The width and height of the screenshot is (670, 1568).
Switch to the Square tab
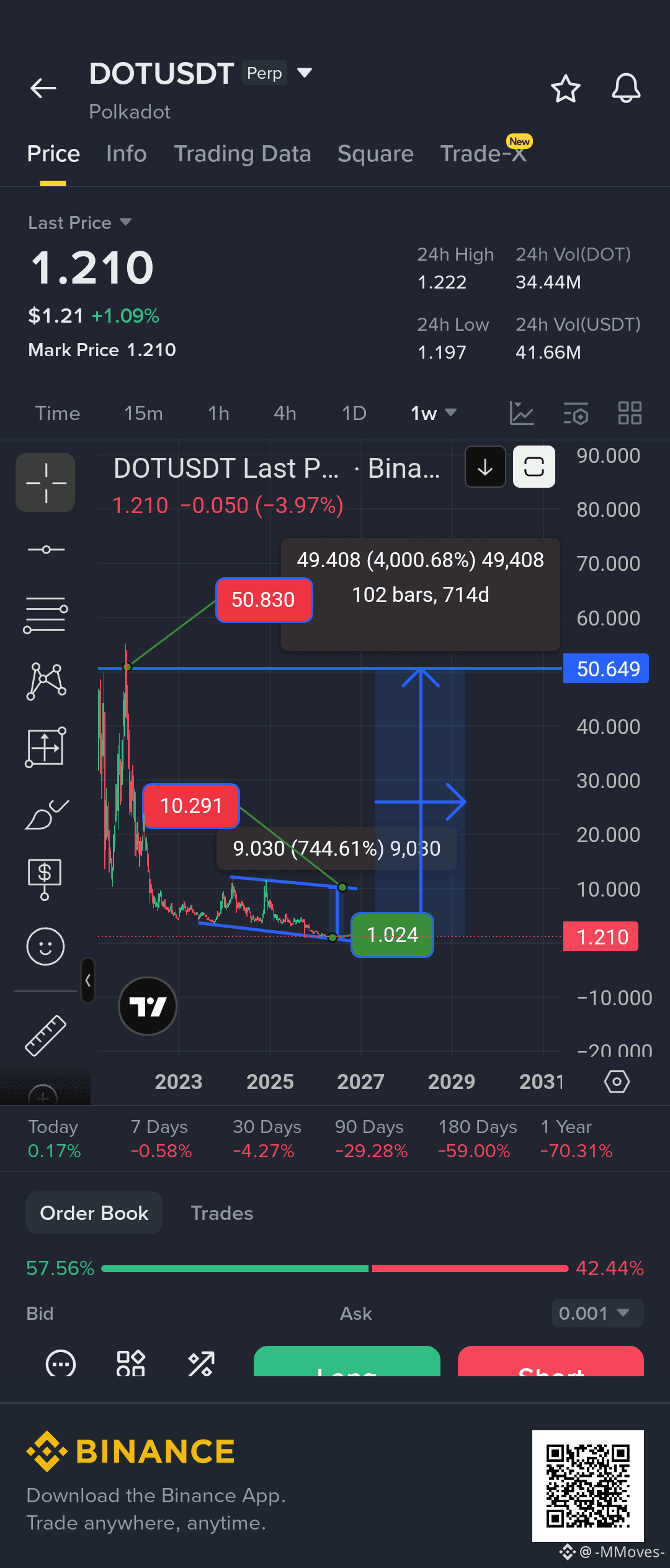(375, 154)
